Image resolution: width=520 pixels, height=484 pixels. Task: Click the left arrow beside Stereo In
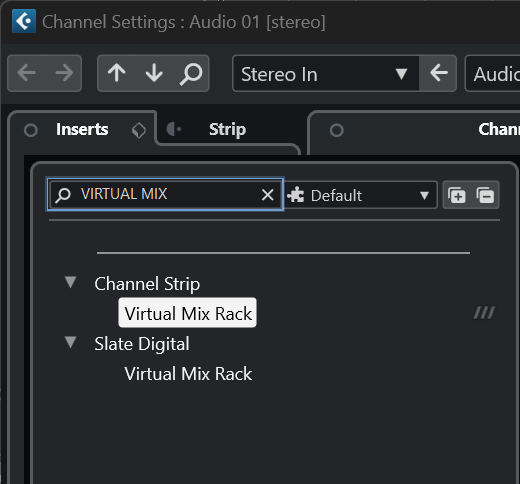tap(438, 73)
